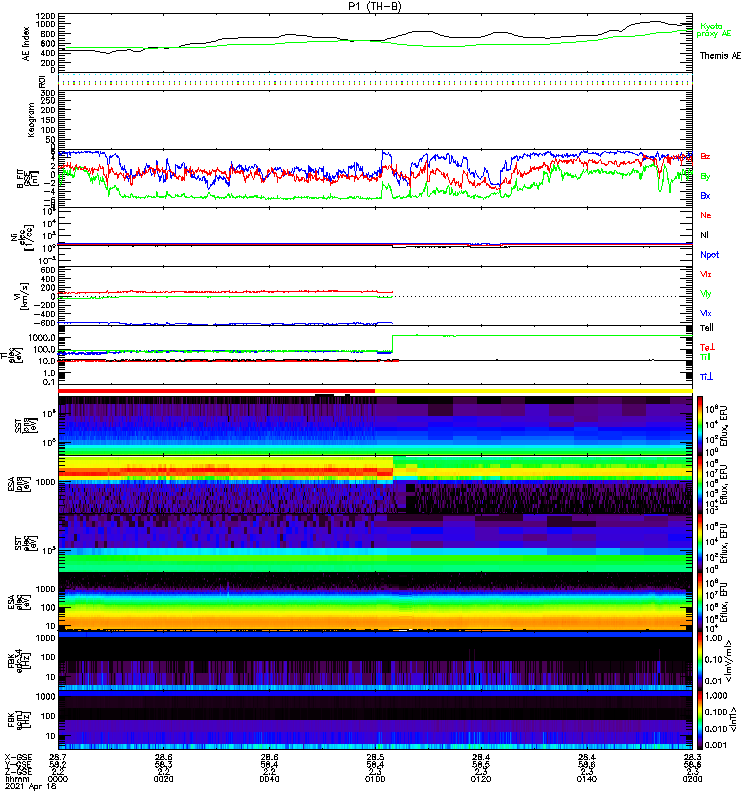750x800 pixels.
Task: Click the 0200 time tick label
Action: (692, 779)
